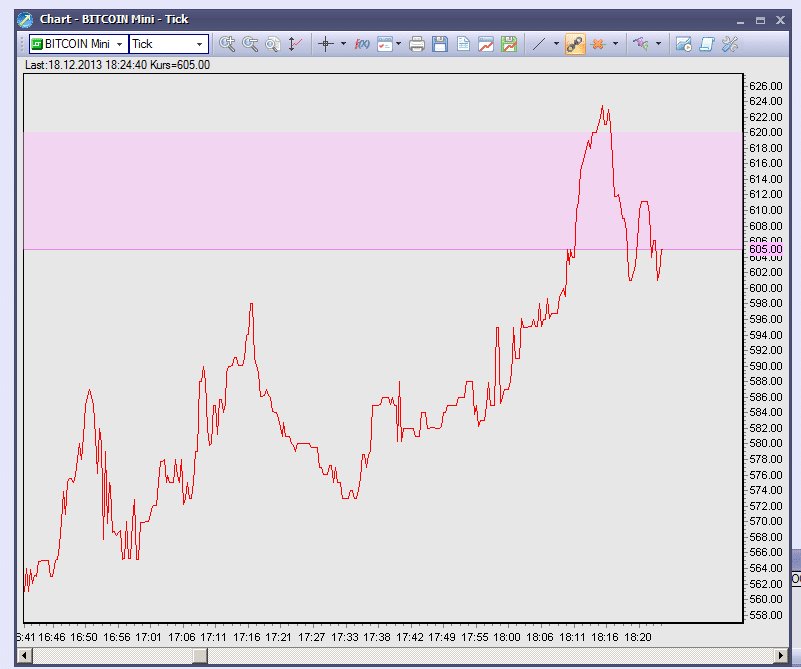Save chart using the blue floppy disk icon
This screenshot has width=801, height=669.
coord(439,44)
